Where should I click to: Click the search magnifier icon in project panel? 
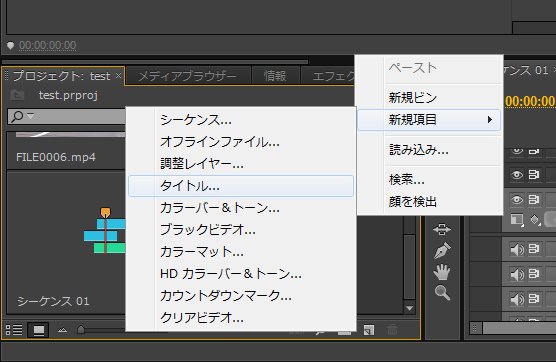[x=17, y=116]
